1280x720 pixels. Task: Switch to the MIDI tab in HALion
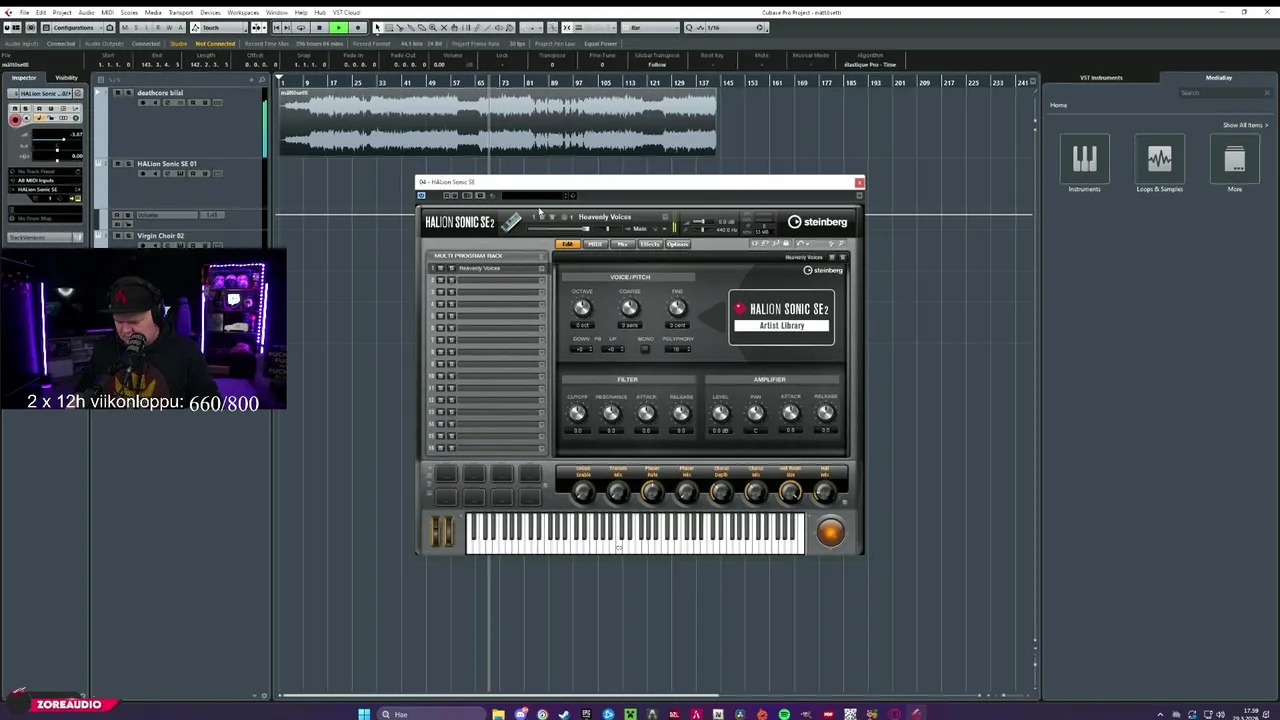(x=595, y=244)
